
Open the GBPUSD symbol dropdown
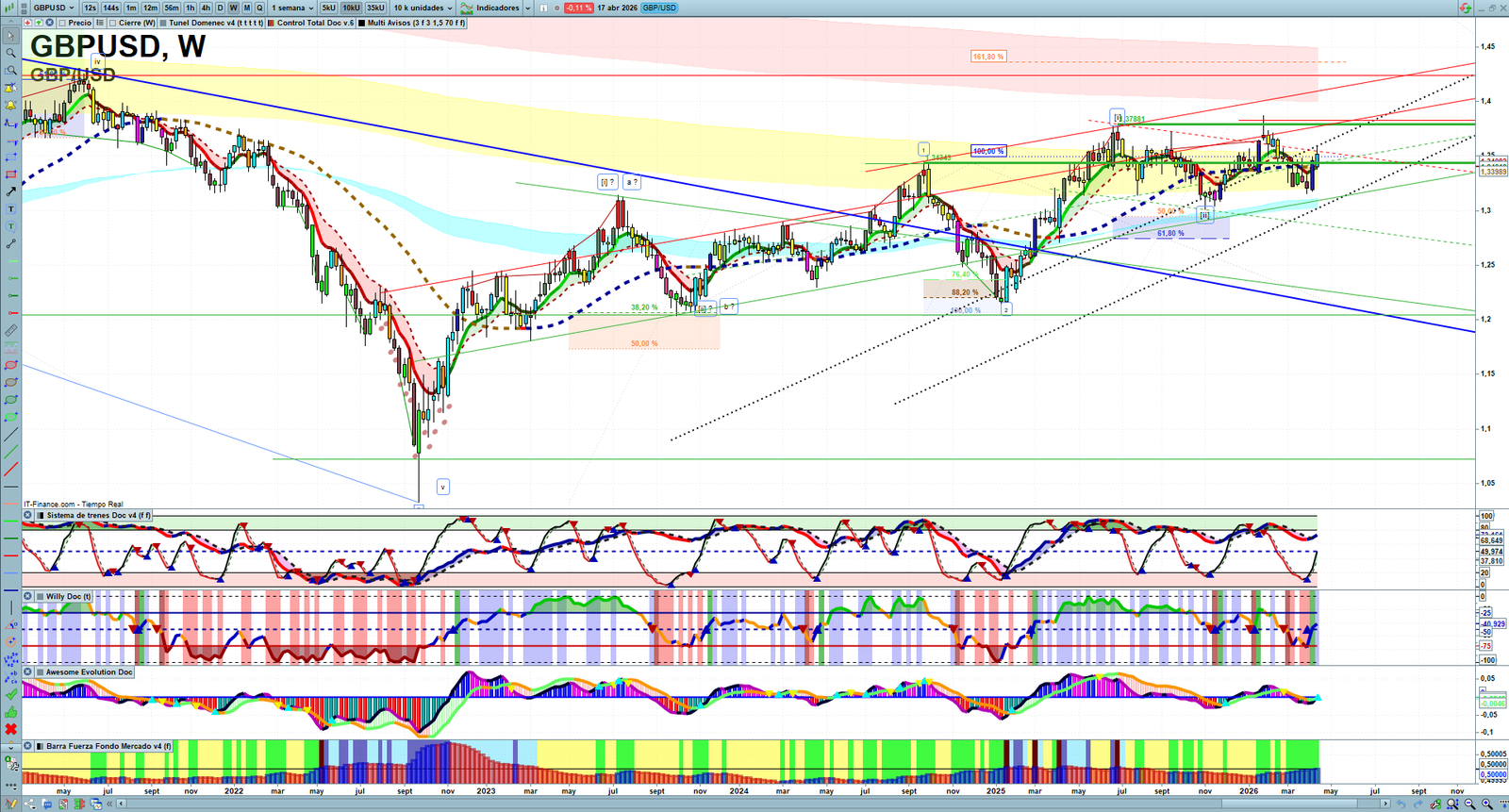click(x=54, y=8)
